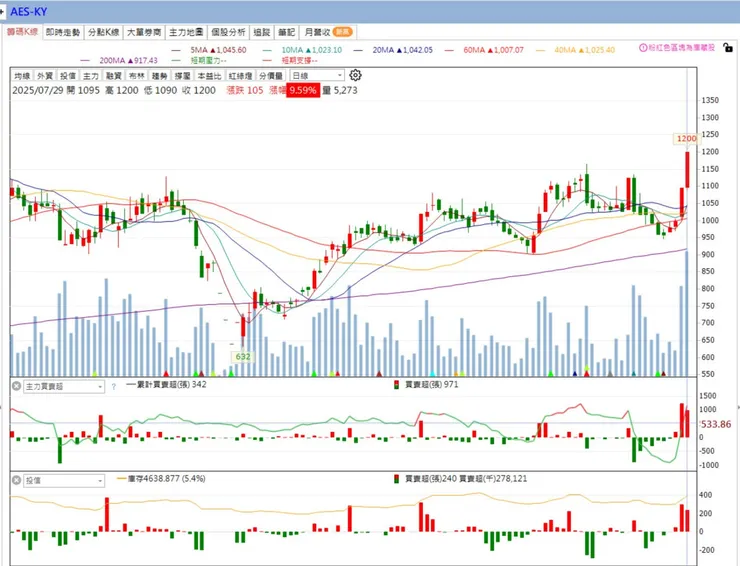Toggle the 融資 overlay button
The image size is (740, 566).
(114, 76)
